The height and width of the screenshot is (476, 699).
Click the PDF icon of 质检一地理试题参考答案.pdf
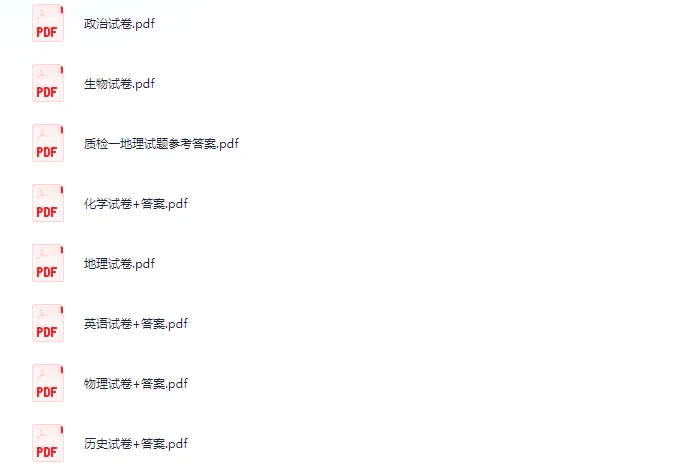click(x=48, y=143)
